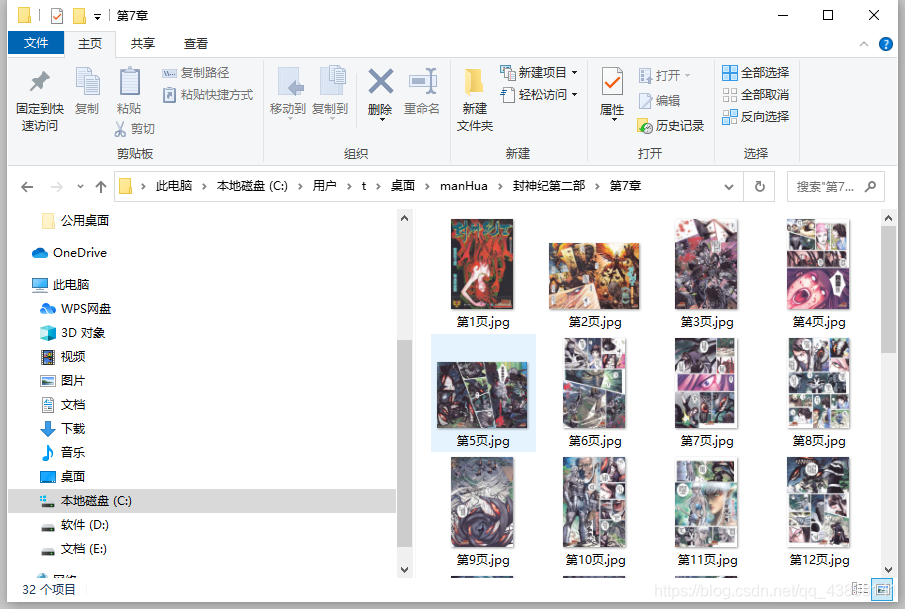Click the properties checkmark icon in the title bar

click(57, 16)
